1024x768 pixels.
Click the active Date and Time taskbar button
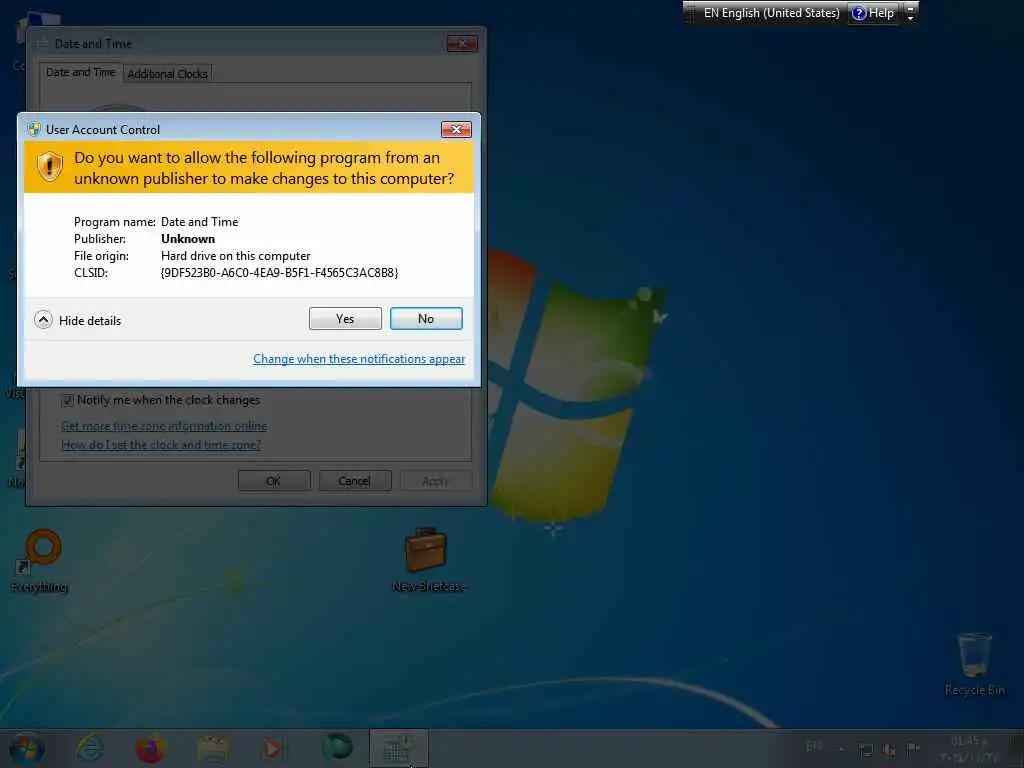(x=399, y=748)
